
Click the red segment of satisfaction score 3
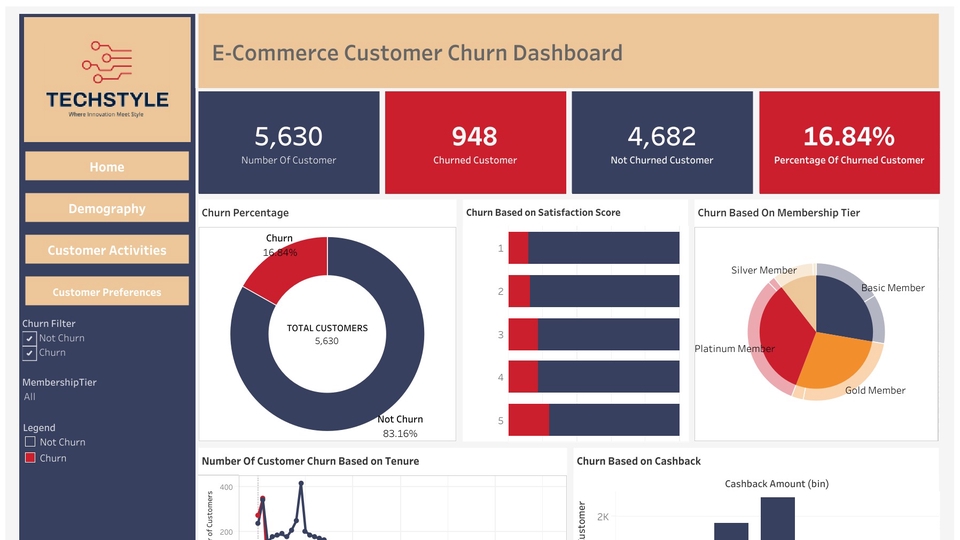[523, 334]
